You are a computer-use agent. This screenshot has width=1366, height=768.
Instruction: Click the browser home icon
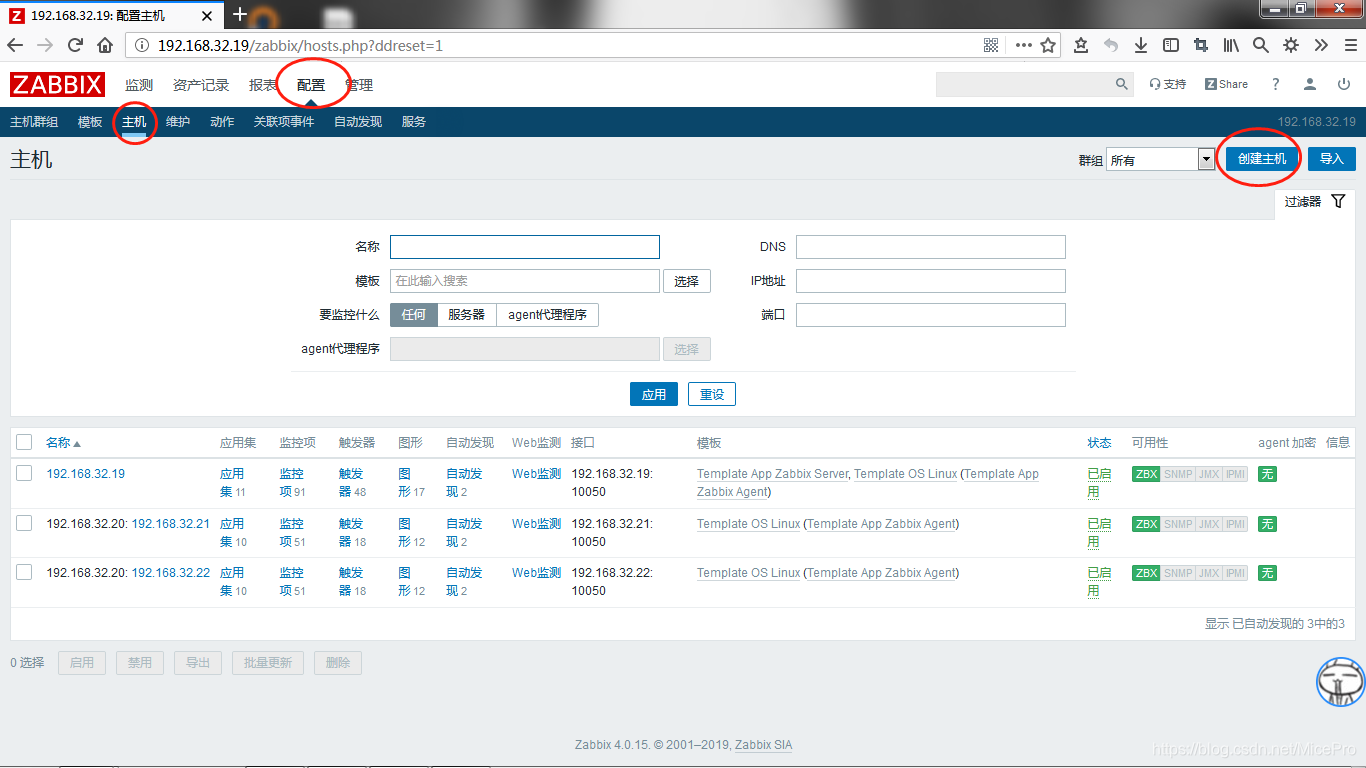(x=105, y=45)
